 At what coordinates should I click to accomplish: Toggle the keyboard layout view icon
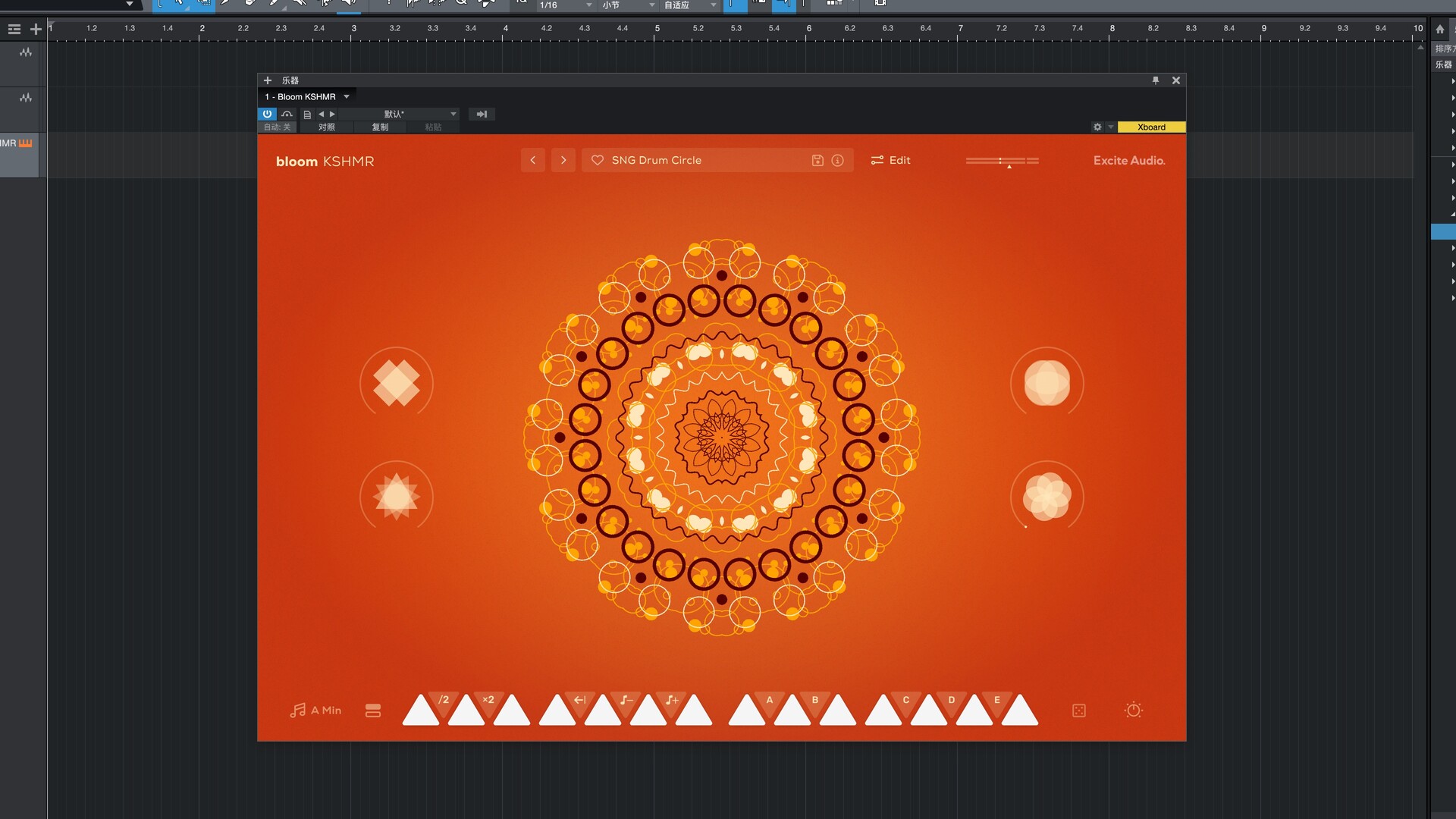(373, 711)
